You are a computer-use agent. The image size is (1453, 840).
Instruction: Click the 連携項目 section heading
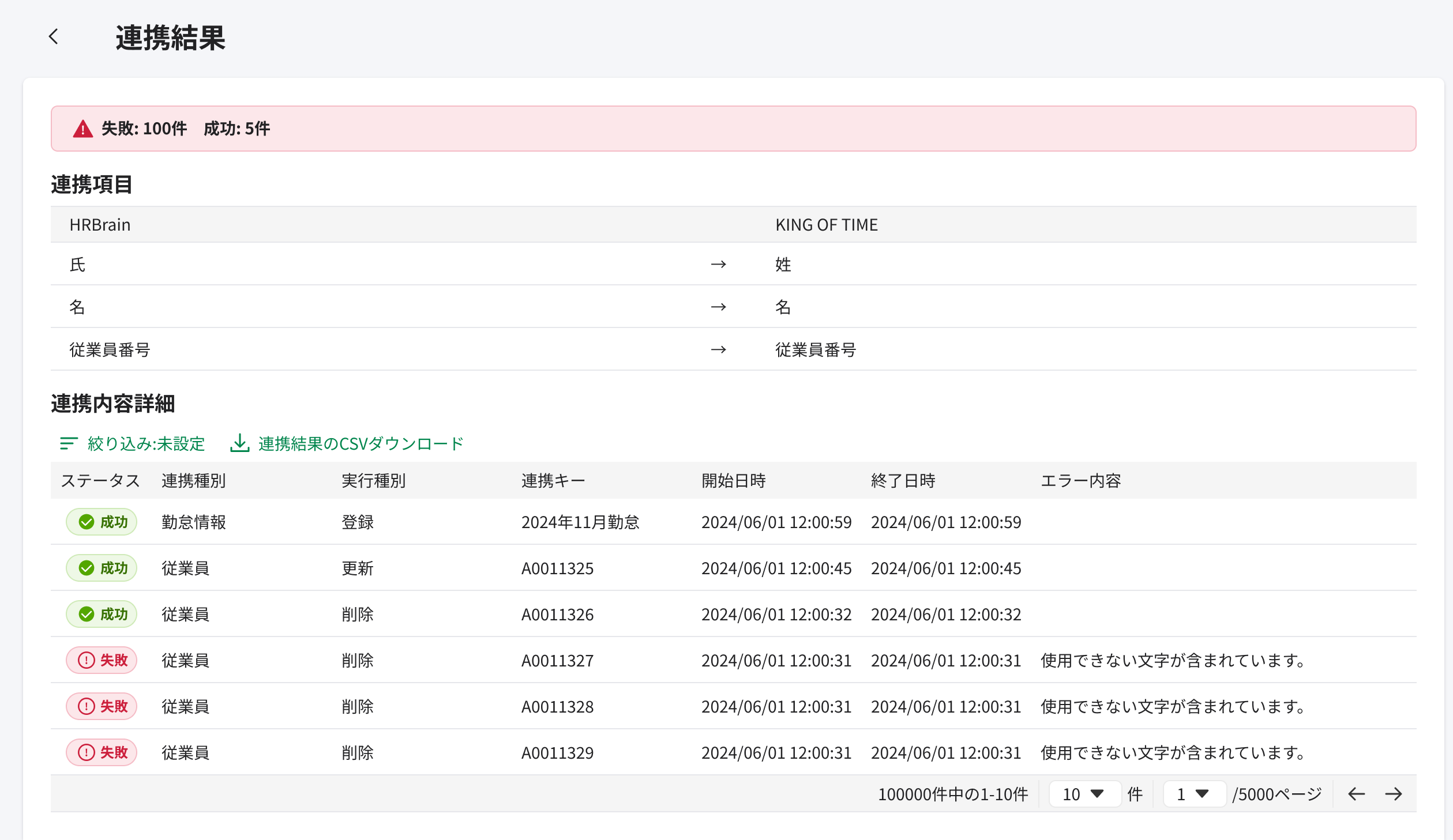92,184
